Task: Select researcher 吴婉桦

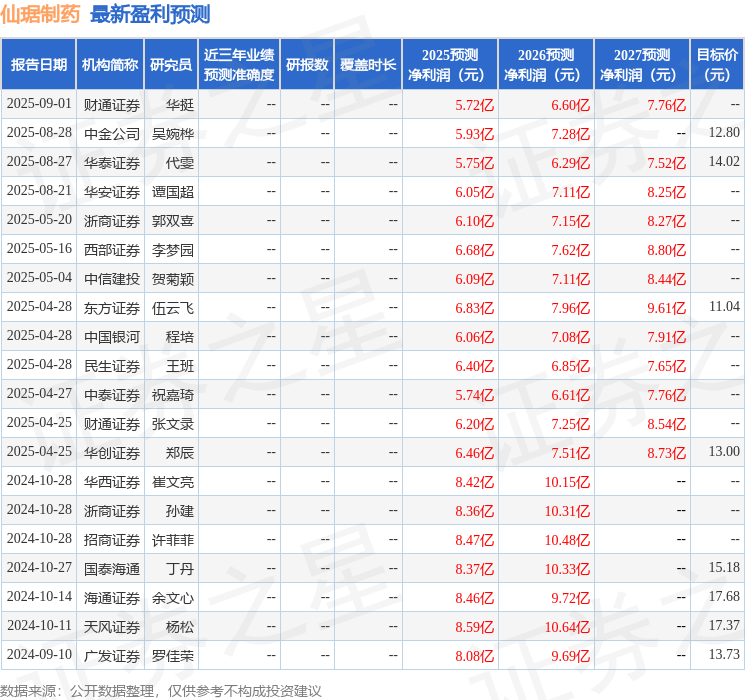Action: 172,134
